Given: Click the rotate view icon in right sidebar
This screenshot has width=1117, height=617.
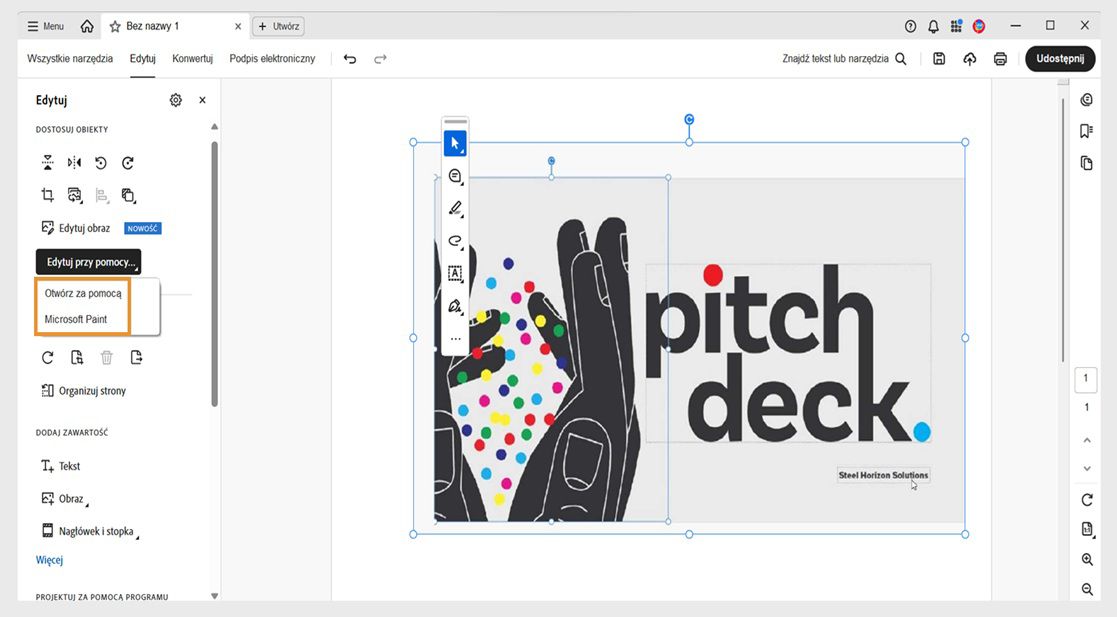Looking at the screenshot, I should [1087, 500].
